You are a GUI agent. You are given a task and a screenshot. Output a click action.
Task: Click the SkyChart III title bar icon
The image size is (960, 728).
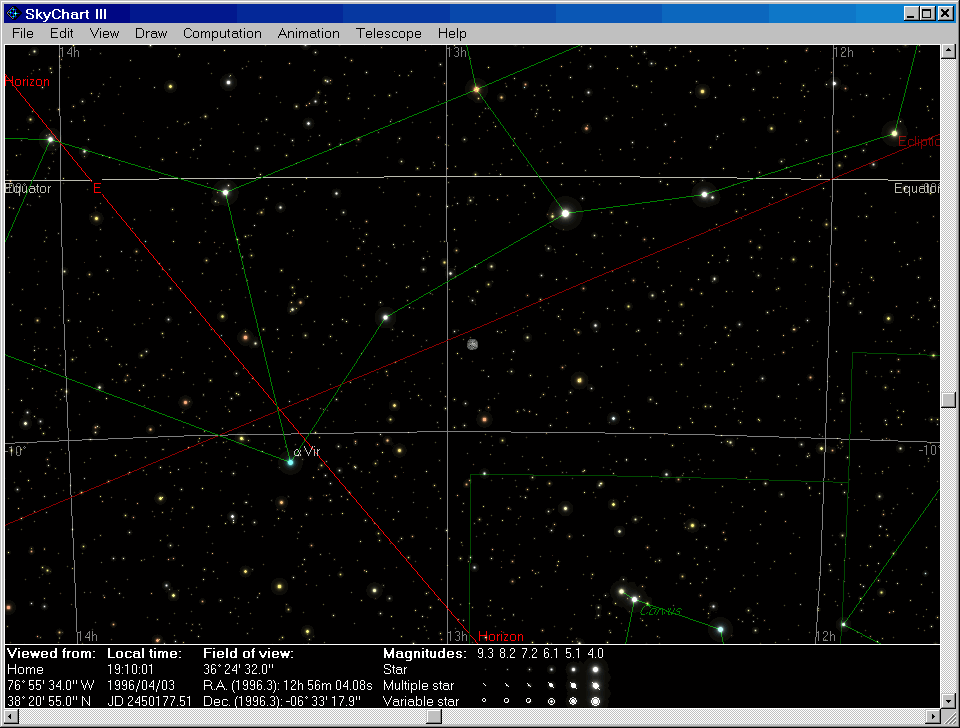point(14,14)
